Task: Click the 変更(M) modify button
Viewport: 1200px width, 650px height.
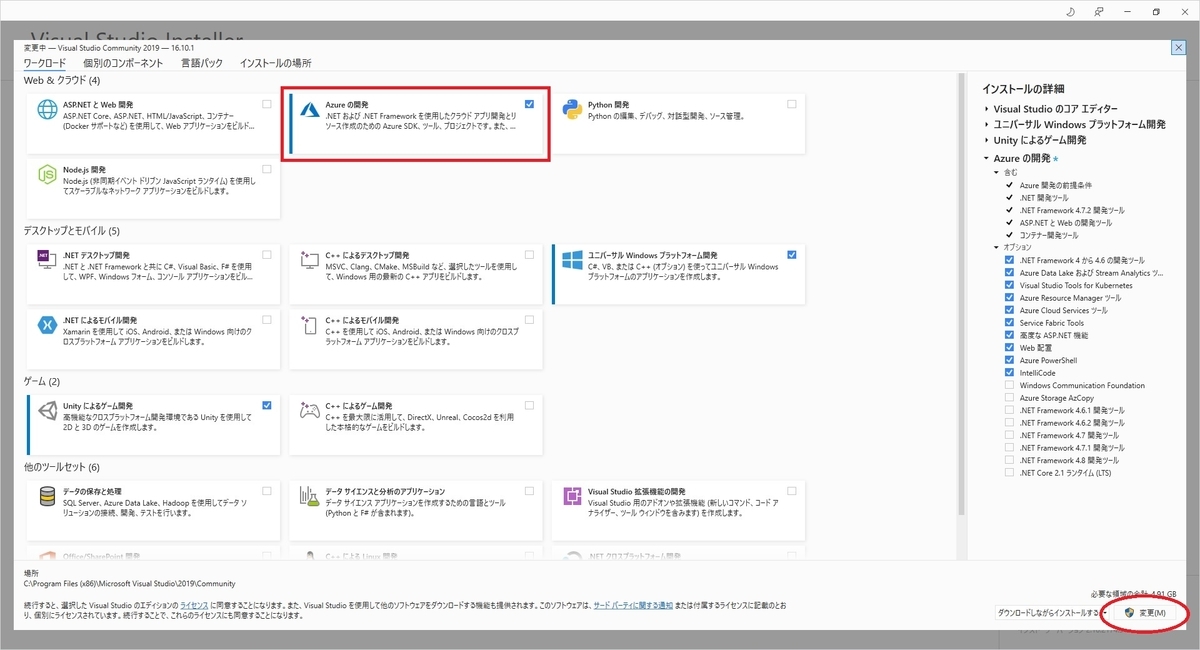Action: coord(1147,613)
